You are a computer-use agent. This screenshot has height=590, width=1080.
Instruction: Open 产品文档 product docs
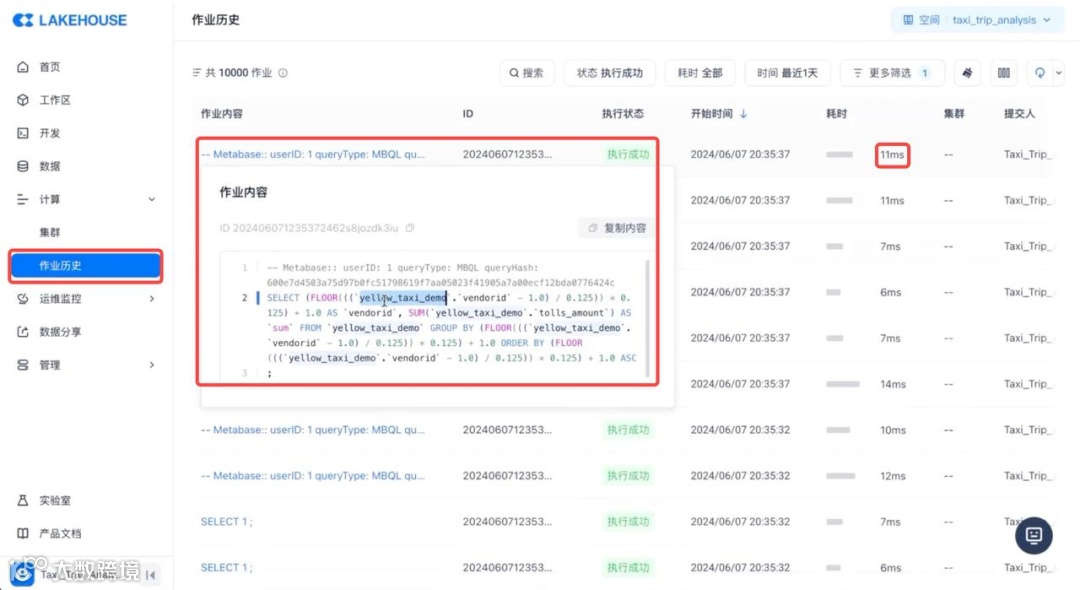(x=61, y=534)
